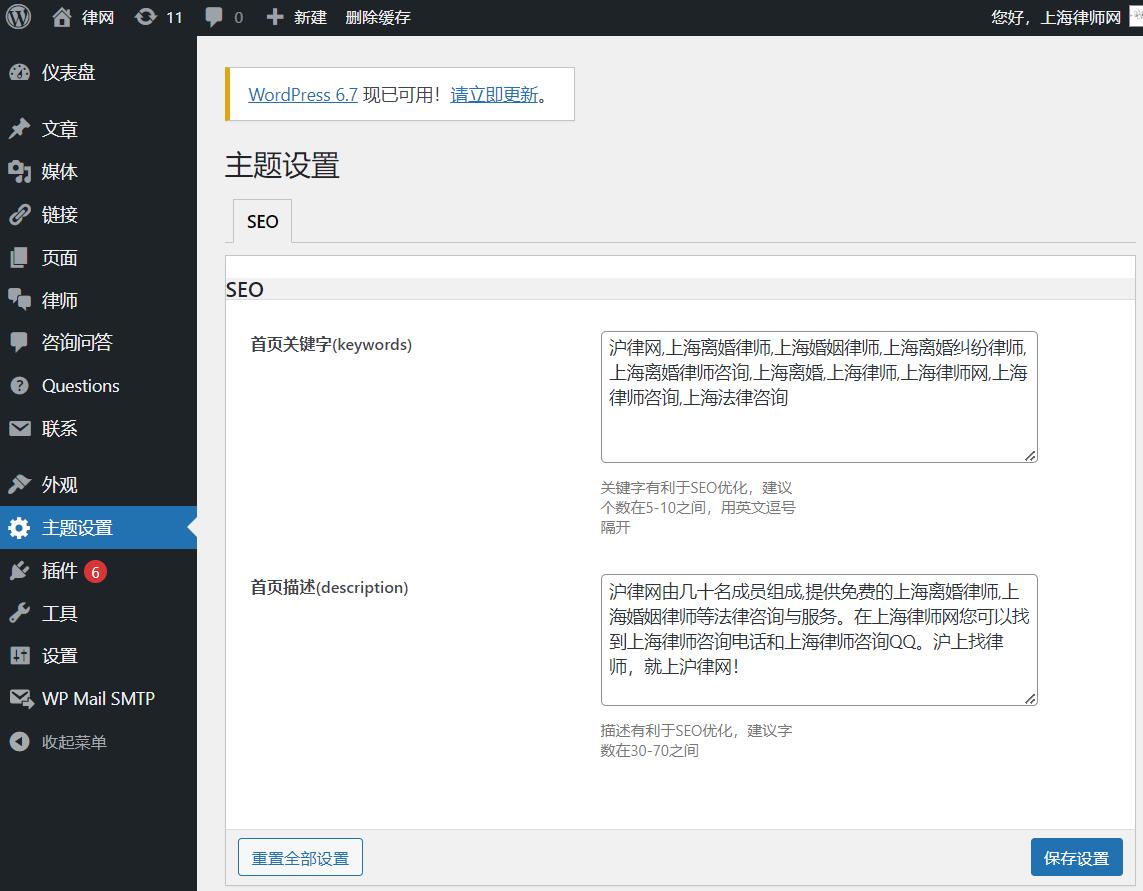The height and width of the screenshot is (891, 1143).
Task: Click 删除缓存 in the admin bar
Action: pos(377,17)
